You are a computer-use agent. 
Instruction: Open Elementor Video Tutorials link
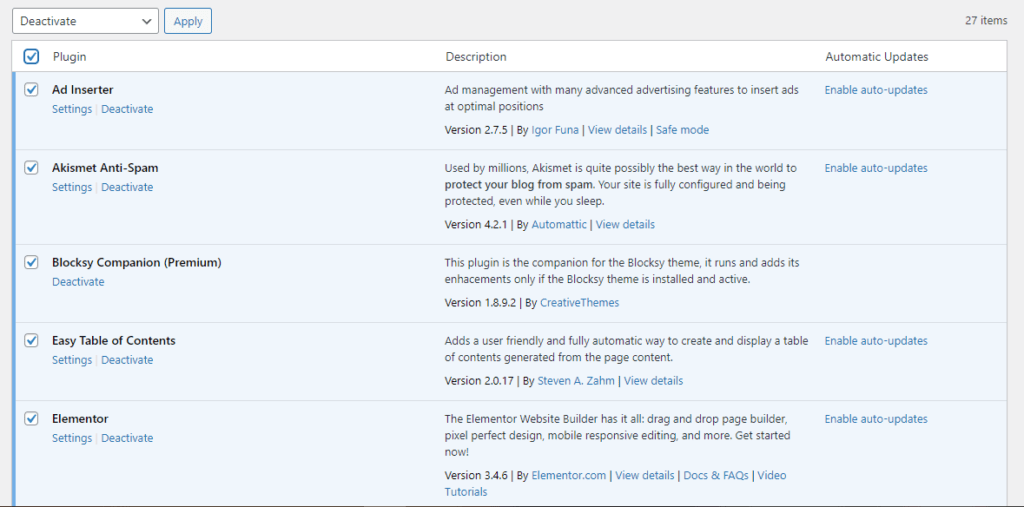click(x=616, y=483)
